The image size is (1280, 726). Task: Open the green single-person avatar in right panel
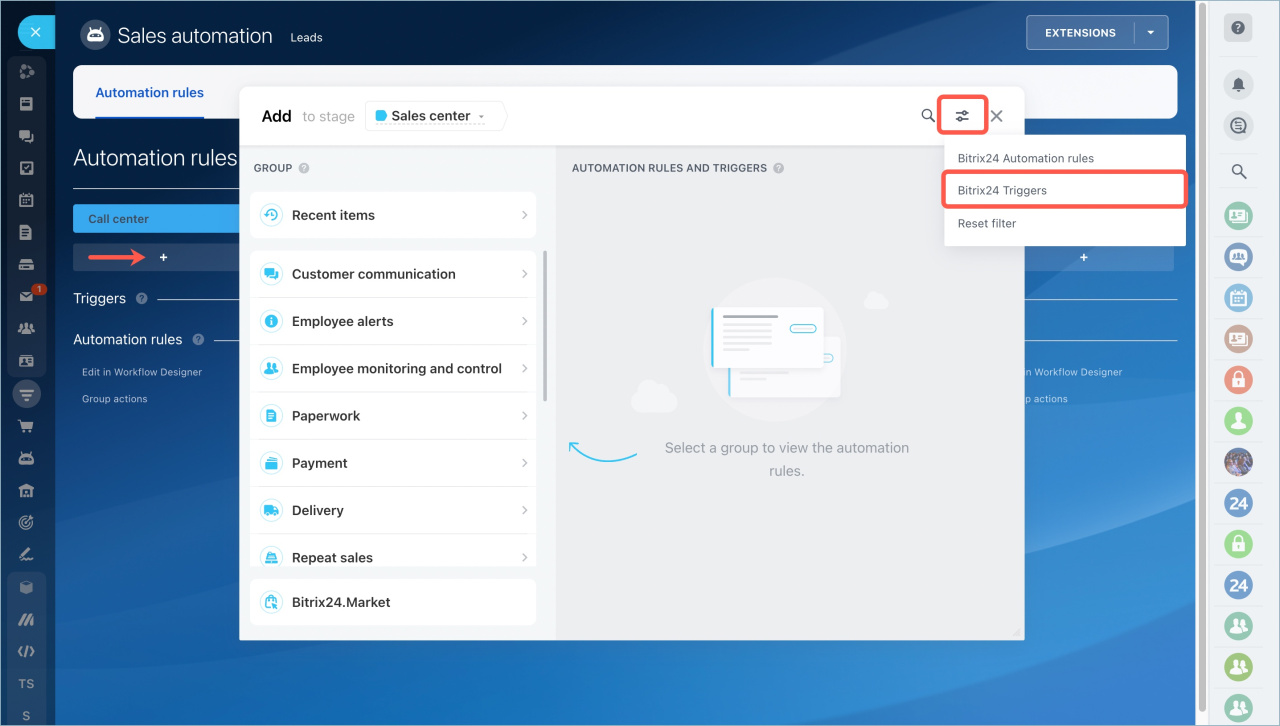click(1238, 421)
